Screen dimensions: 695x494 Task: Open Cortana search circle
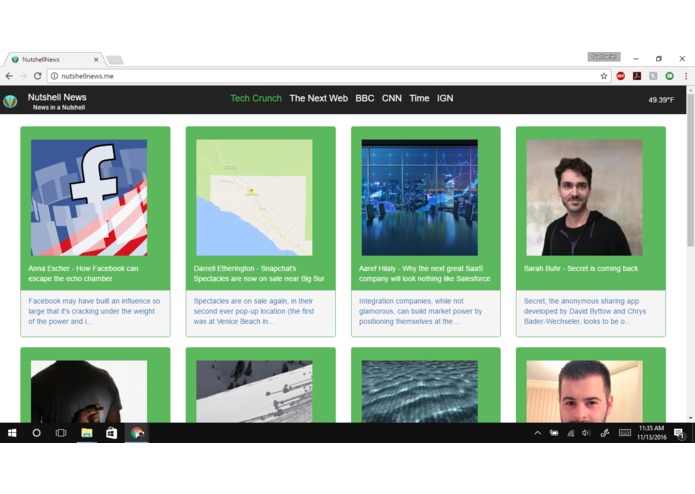click(x=36, y=433)
